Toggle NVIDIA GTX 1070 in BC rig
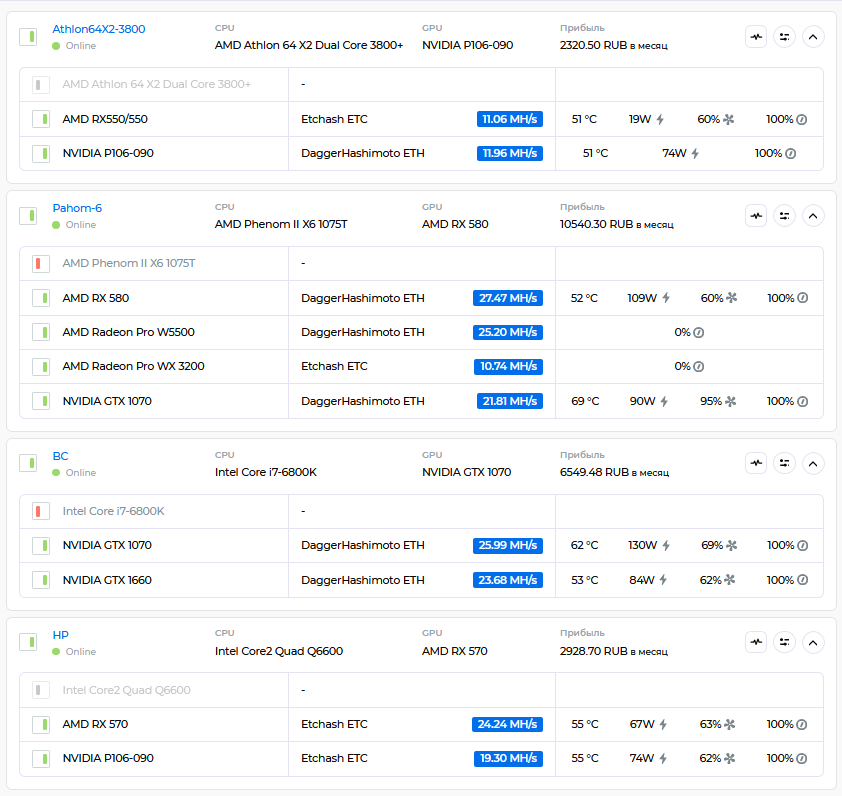 [41, 546]
